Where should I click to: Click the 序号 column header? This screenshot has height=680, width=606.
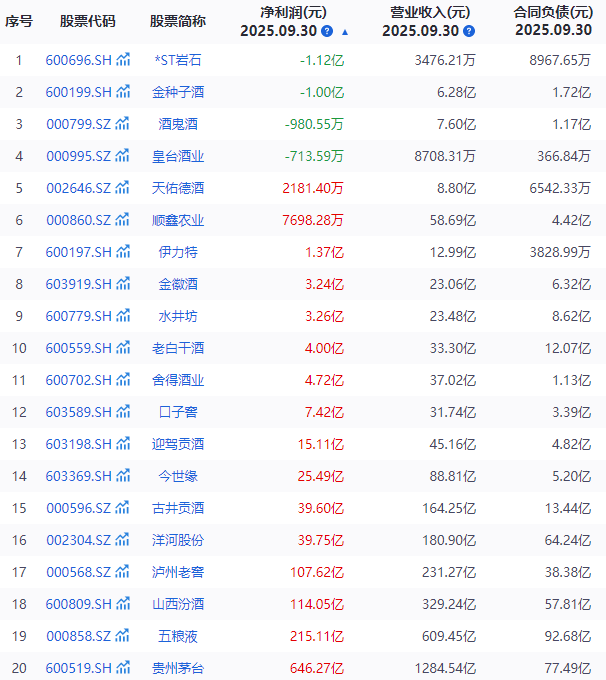click(19, 21)
